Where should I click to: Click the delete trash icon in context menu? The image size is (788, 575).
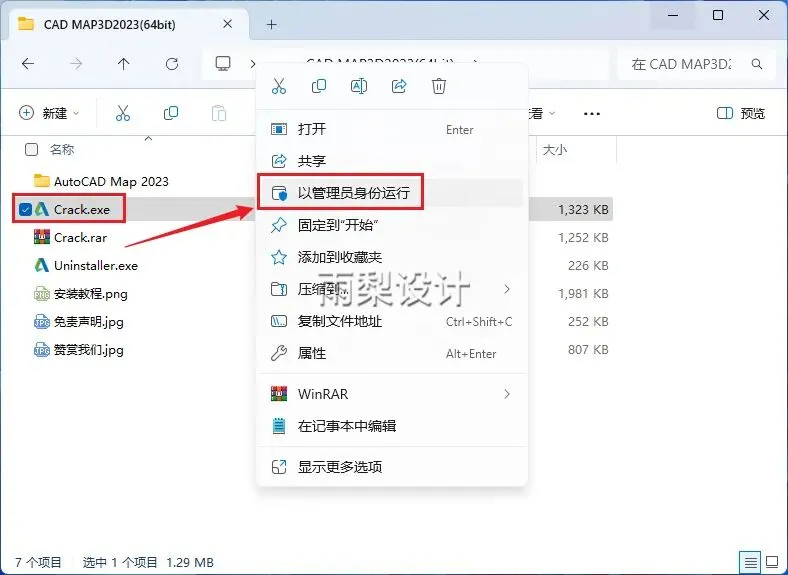(439, 86)
